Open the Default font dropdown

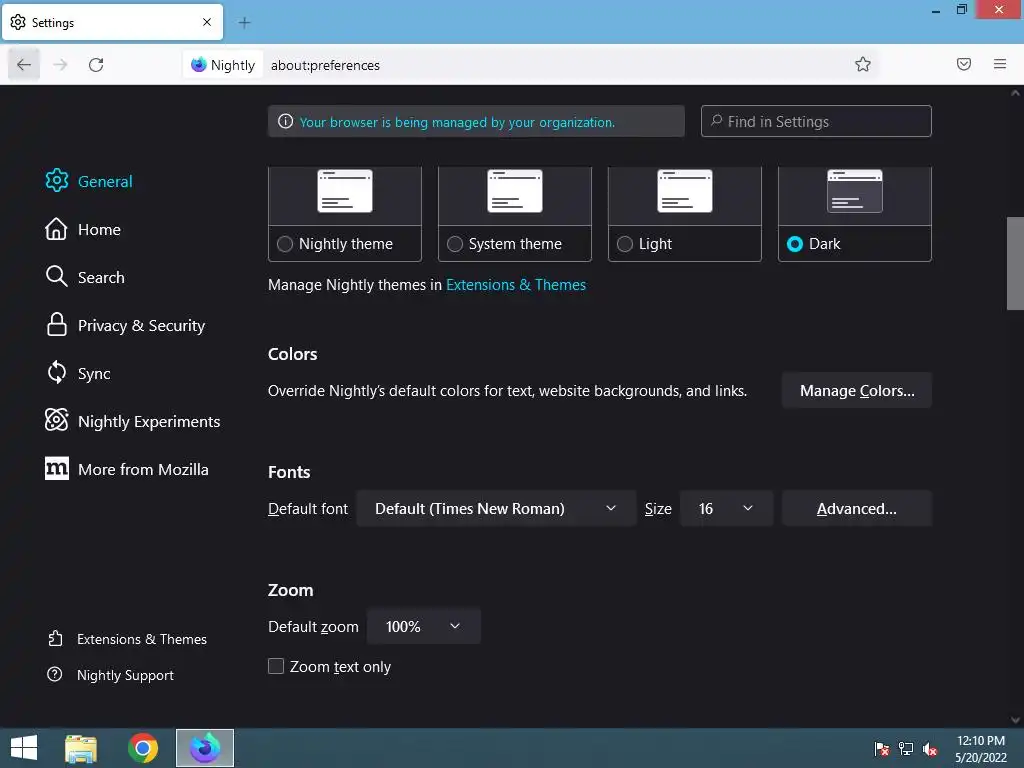click(496, 508)
